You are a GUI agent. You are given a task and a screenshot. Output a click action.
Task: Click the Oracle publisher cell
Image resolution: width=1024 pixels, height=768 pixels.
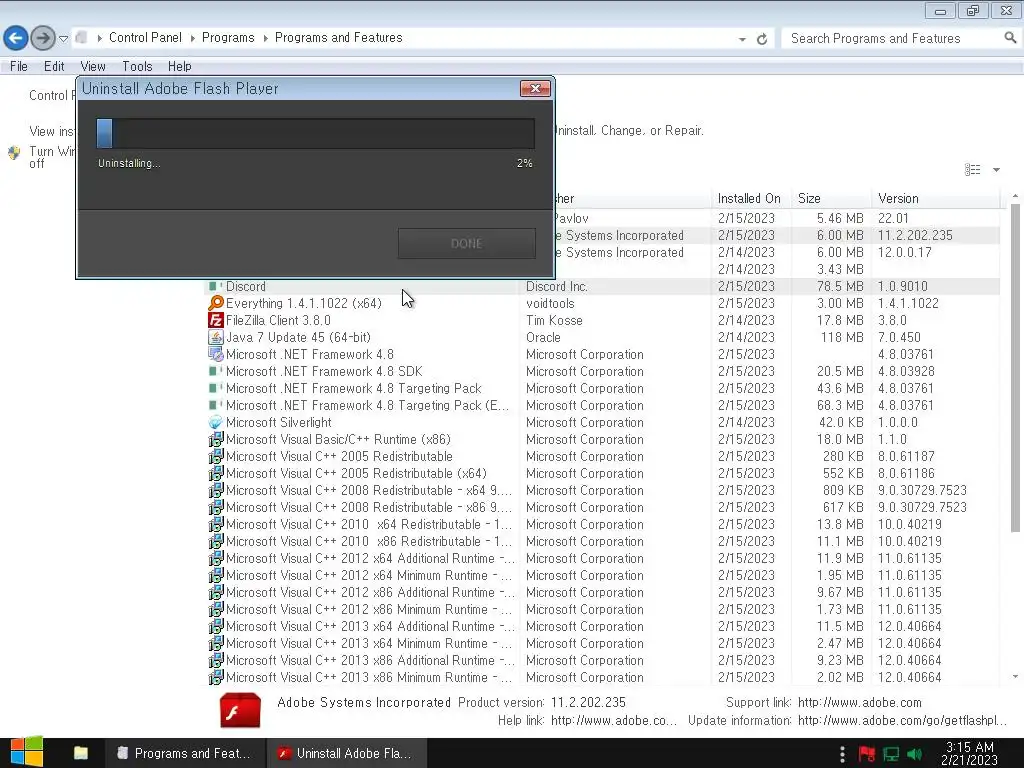coord(543,337)
